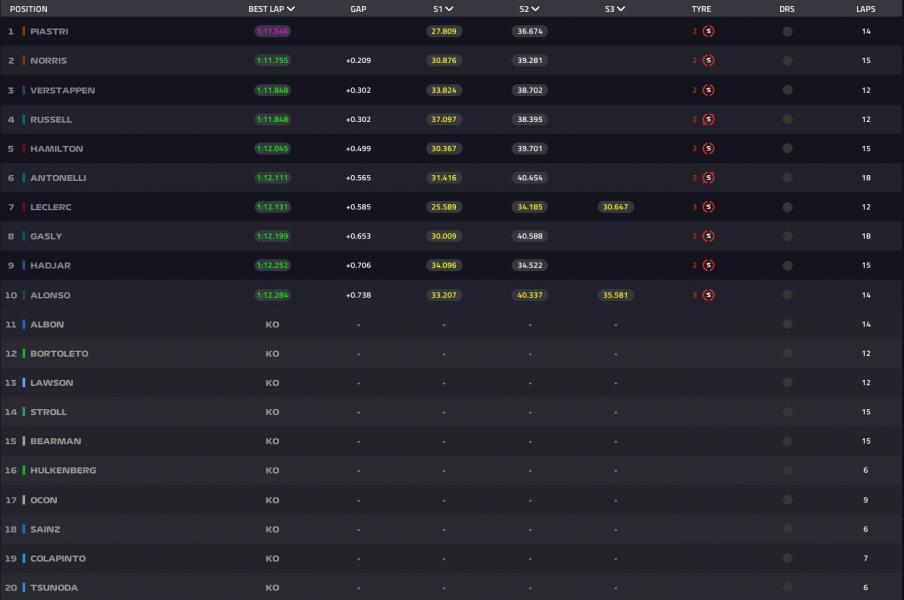Click Norris's best lap 1:11.755

tap(272, 61)
